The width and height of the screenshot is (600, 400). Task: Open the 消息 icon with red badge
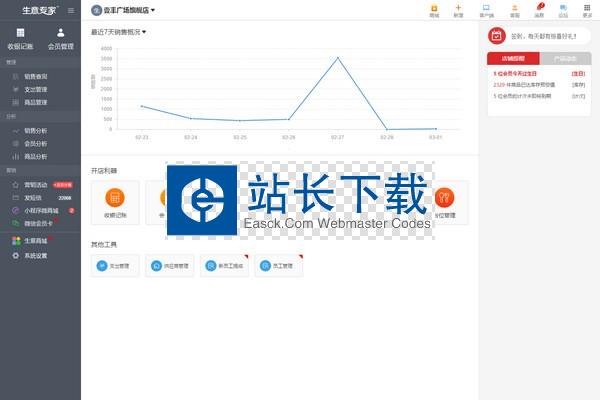[x=540, y=11]
